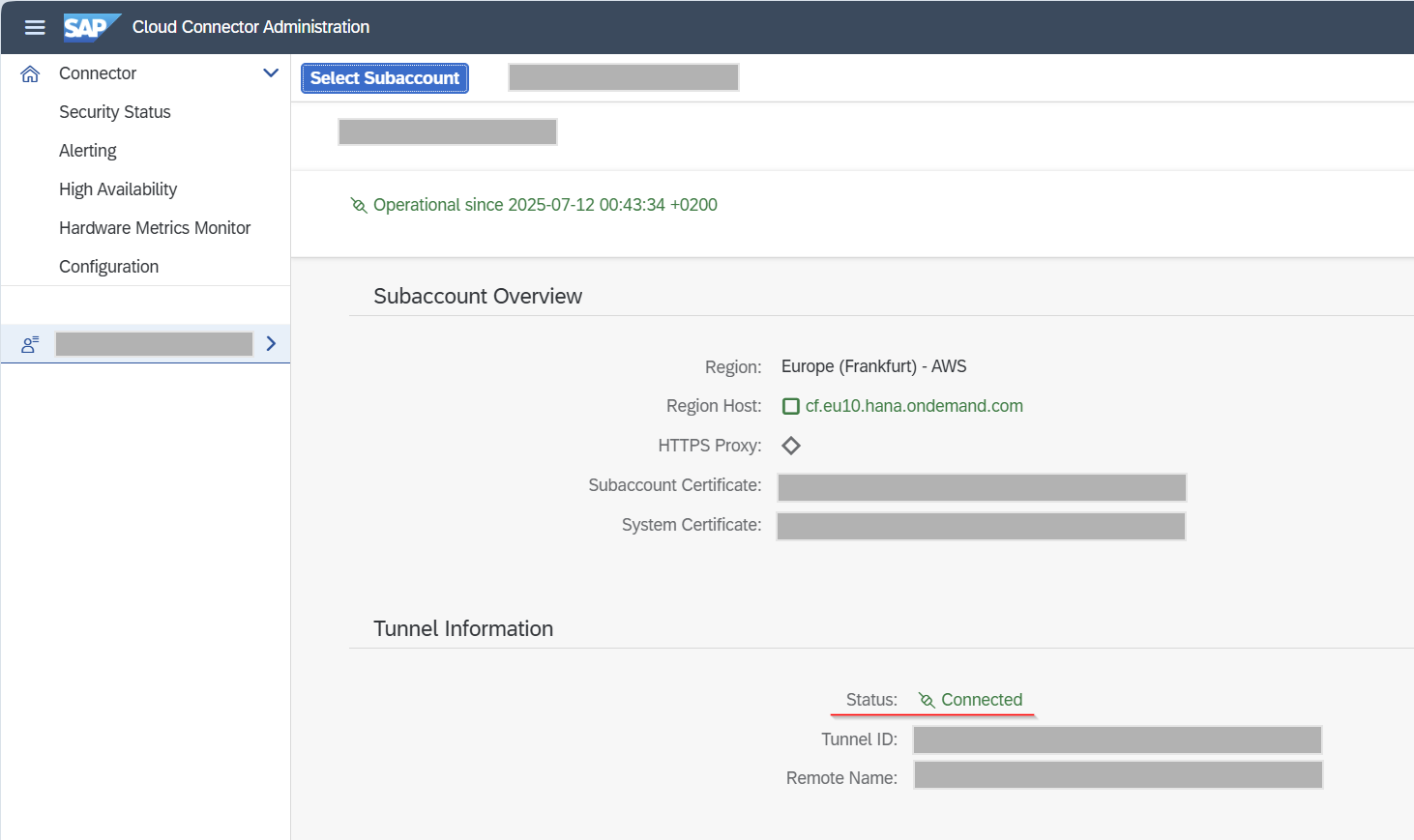Click the Select Subaccount button
The height and width of the screenshot is (840, 1414).
[385, 78]
